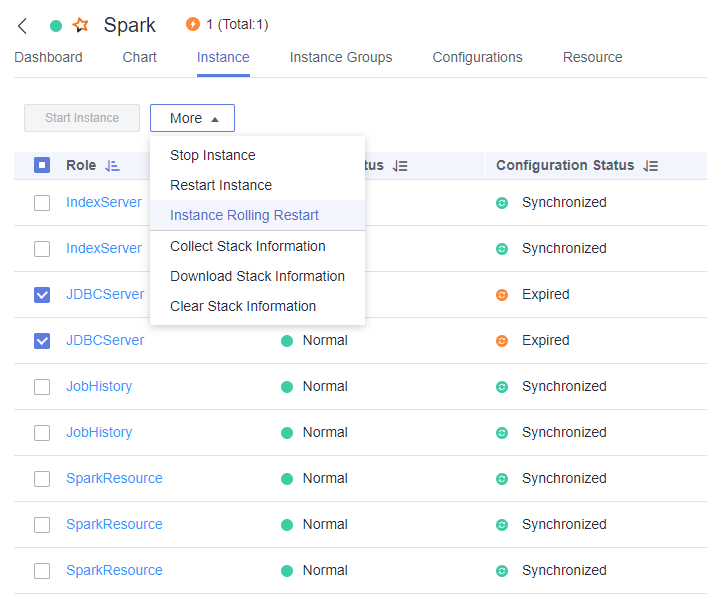Viewport: 707px width, 611px height.
Task: Check the second IndexServer row checkbox
Action: click(x=42, y=249)
